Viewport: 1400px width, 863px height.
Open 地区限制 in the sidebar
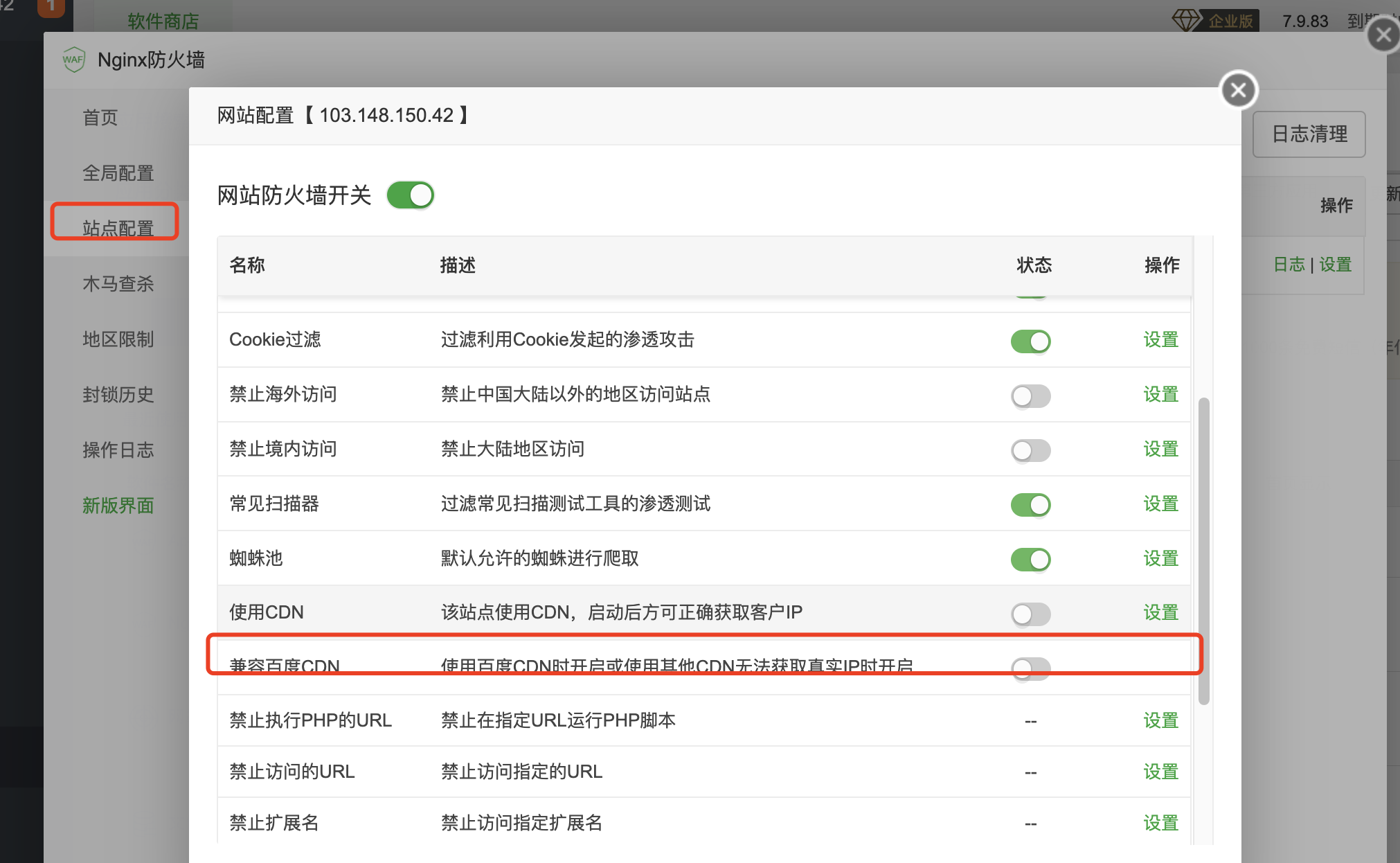118,339
